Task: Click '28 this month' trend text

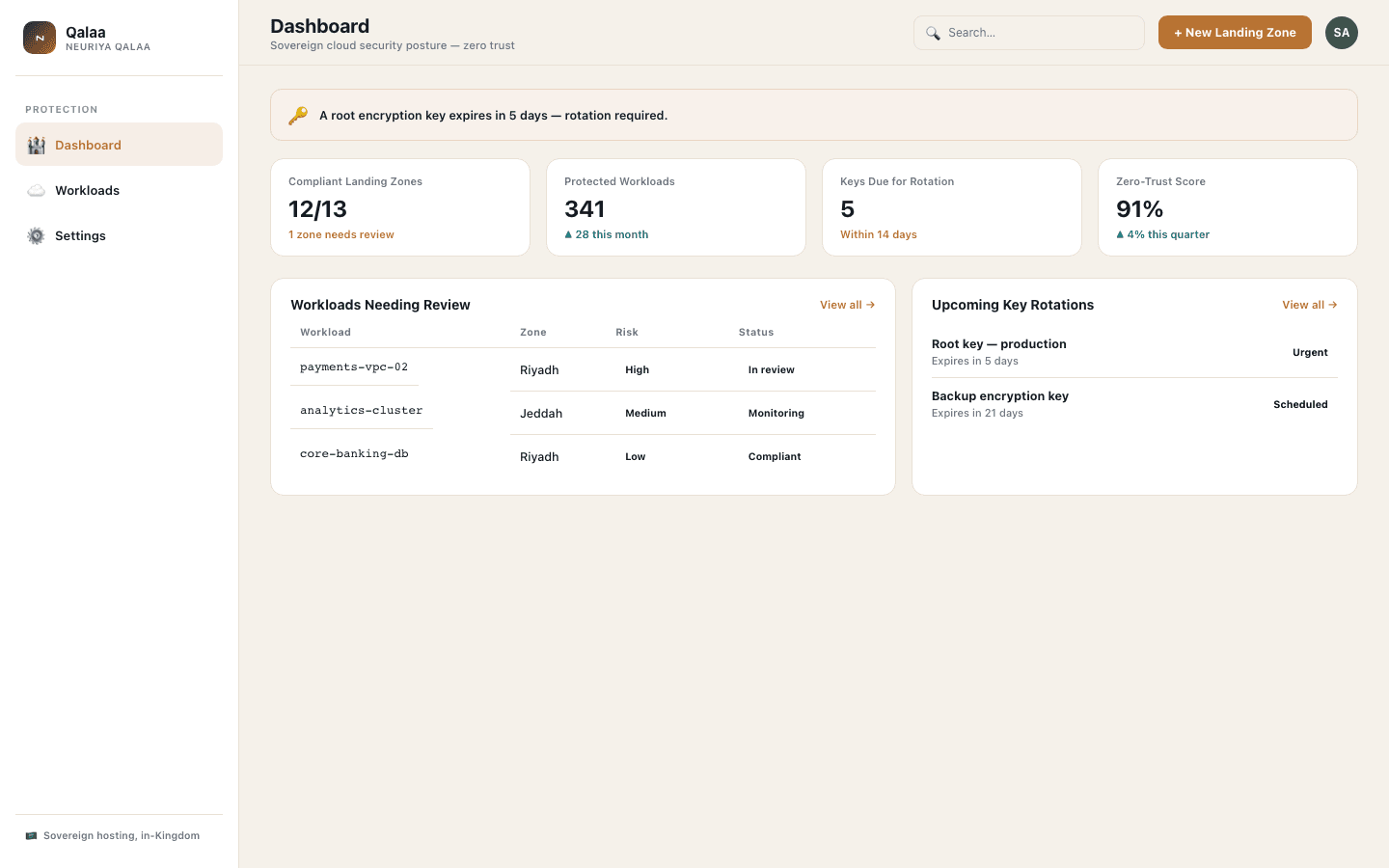Action: (x=607, y=235)
